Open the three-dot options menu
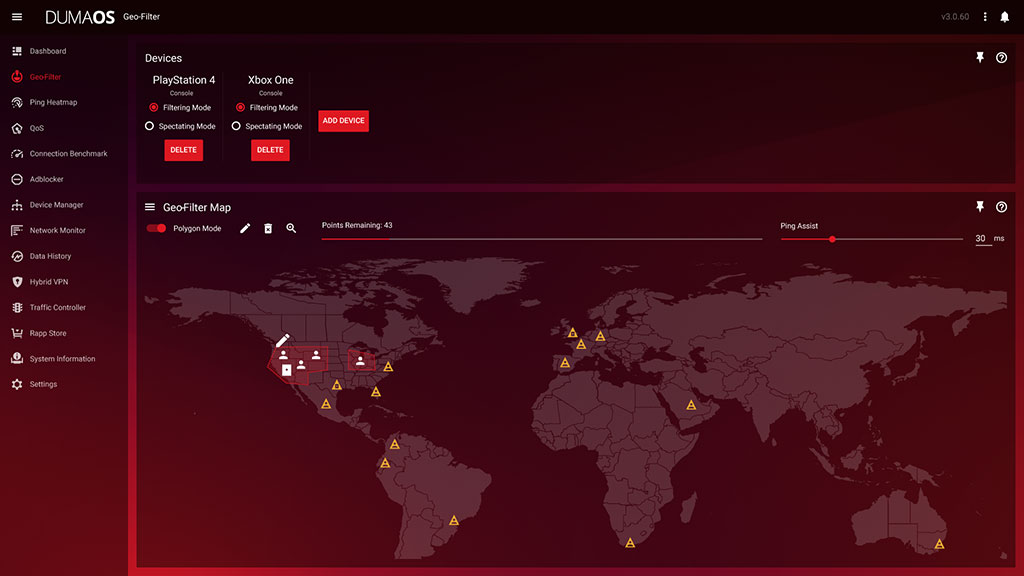 coord(985,17)
